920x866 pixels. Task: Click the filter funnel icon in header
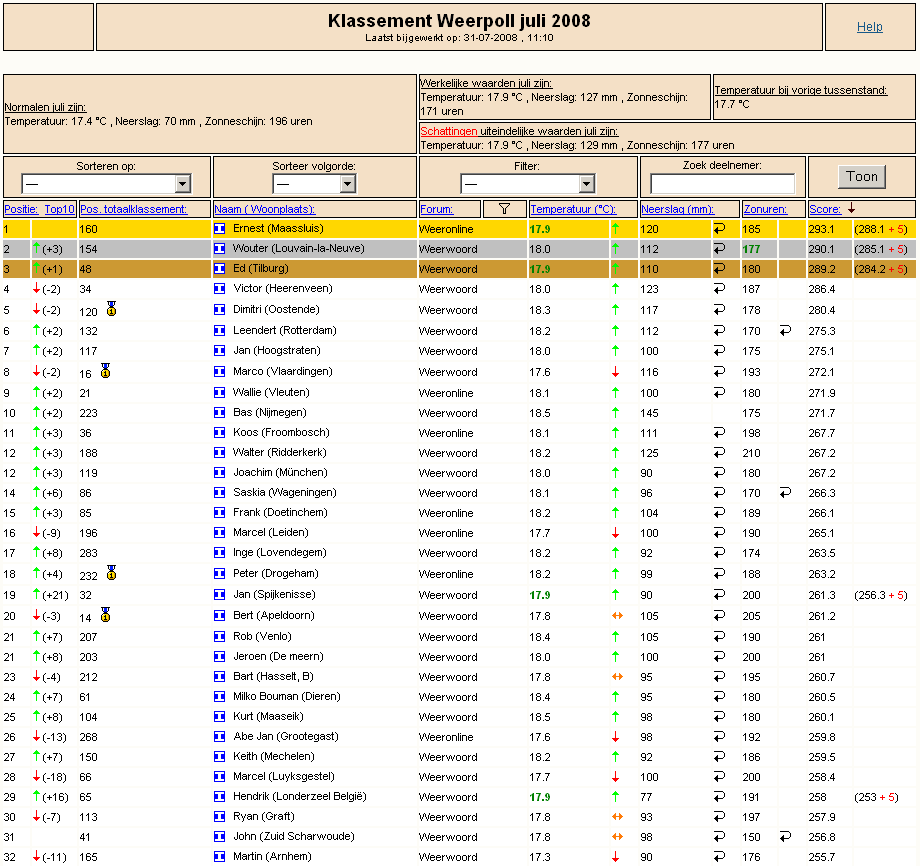[504, 209]
